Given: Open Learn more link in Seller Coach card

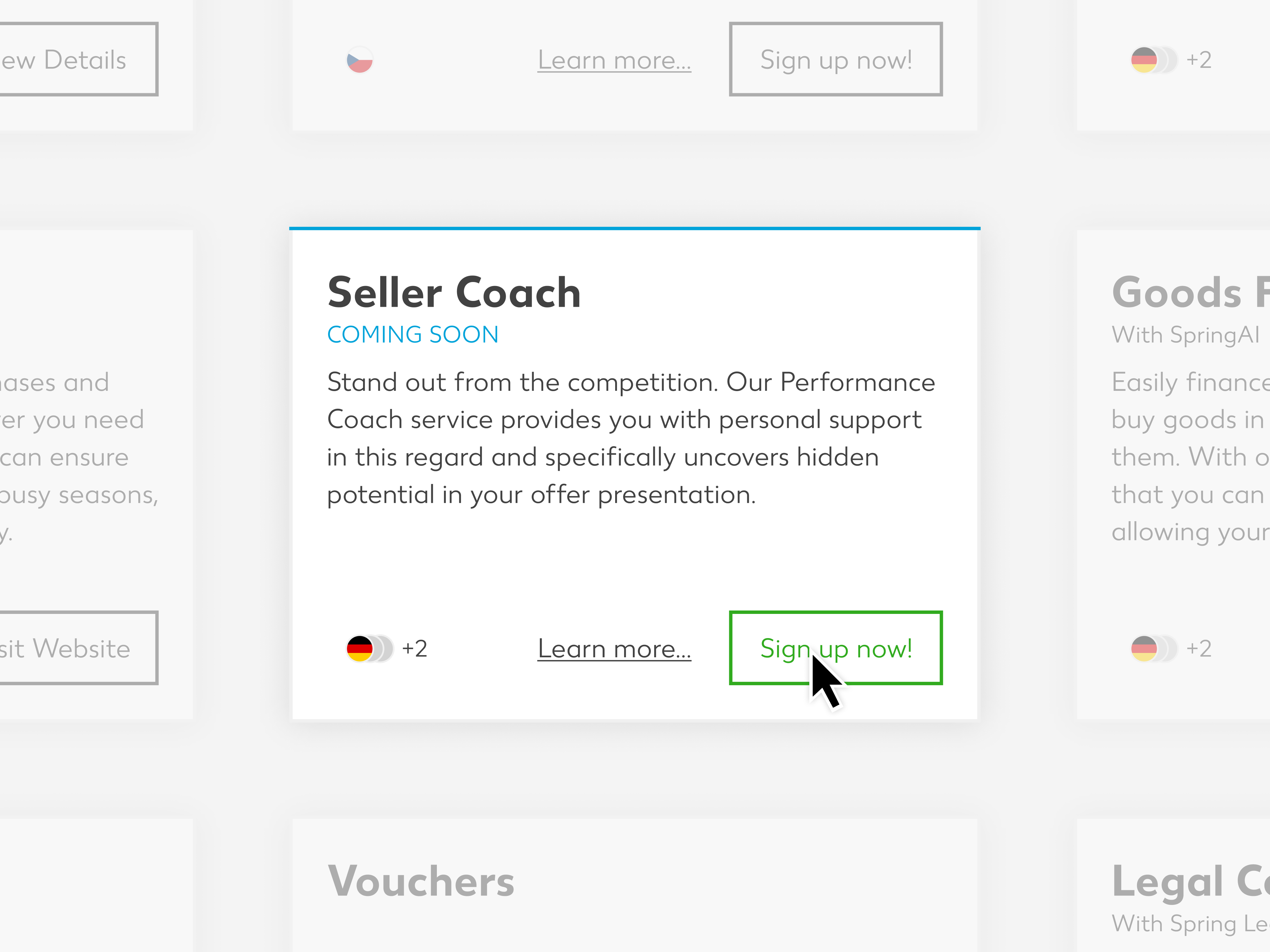Looking at the screenshot, I should pyautogui.click(x=614, y=649).
